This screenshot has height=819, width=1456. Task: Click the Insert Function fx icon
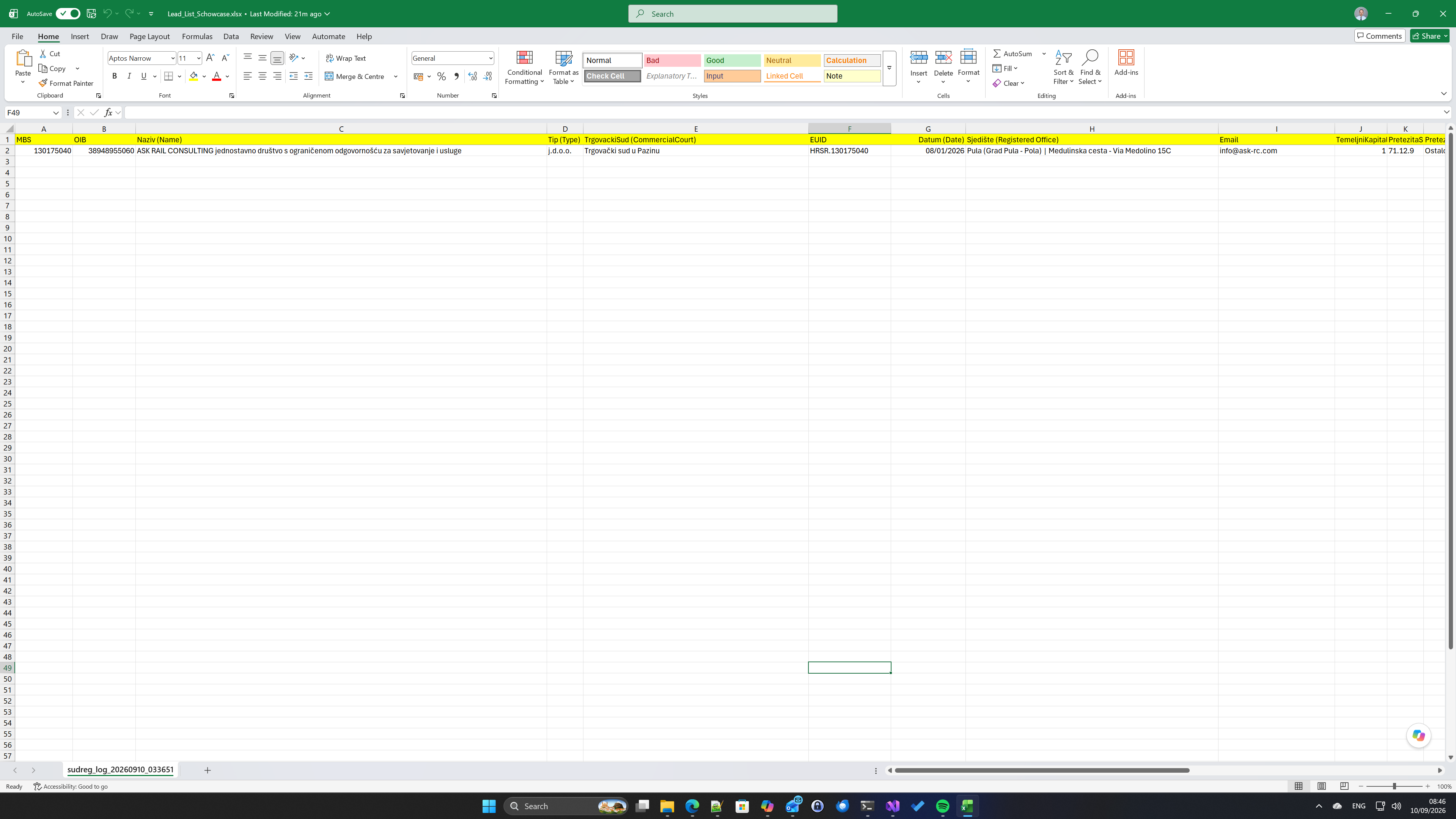(x=108, y=113)
